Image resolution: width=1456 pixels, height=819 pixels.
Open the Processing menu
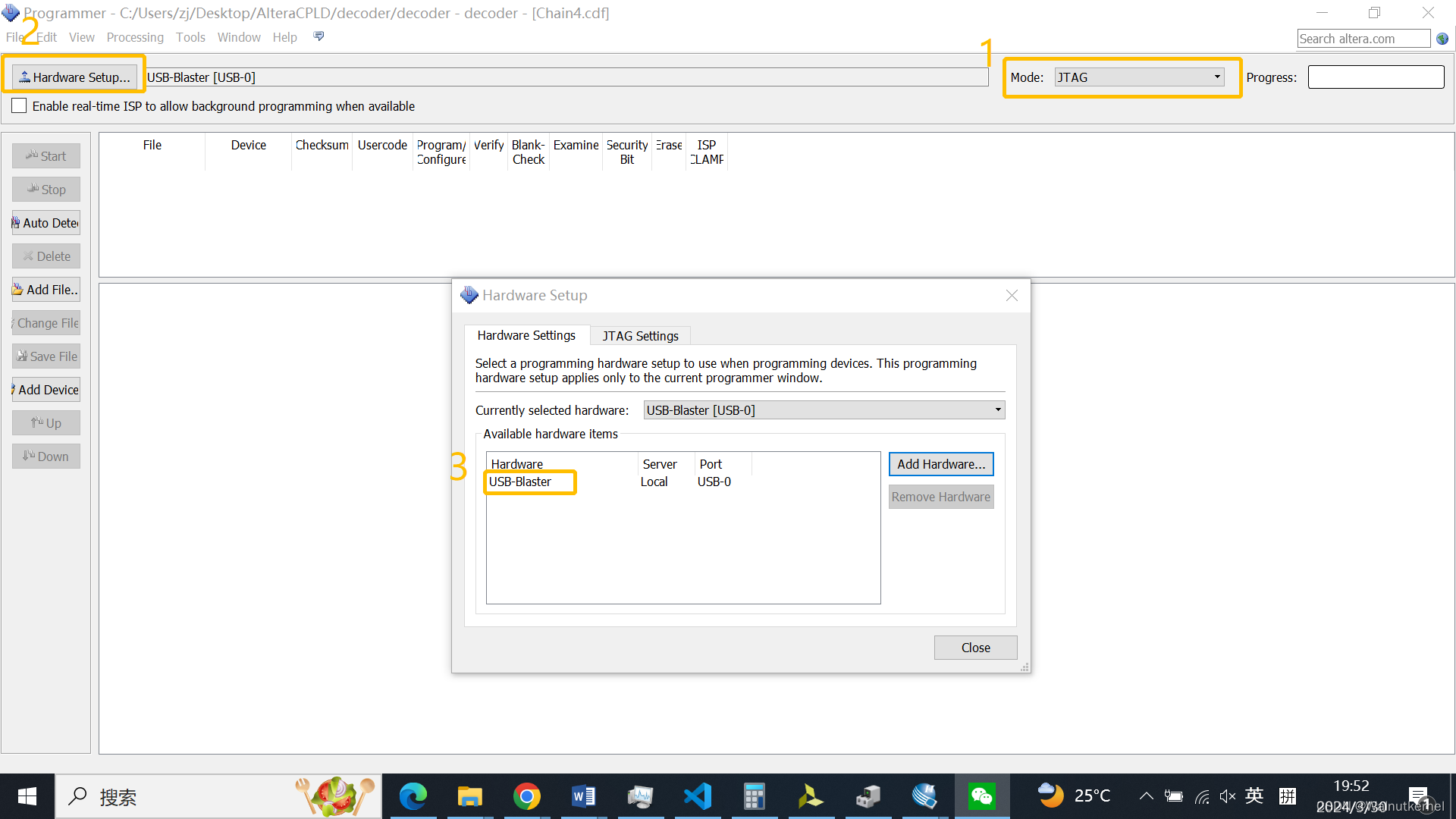click(135, 37)
